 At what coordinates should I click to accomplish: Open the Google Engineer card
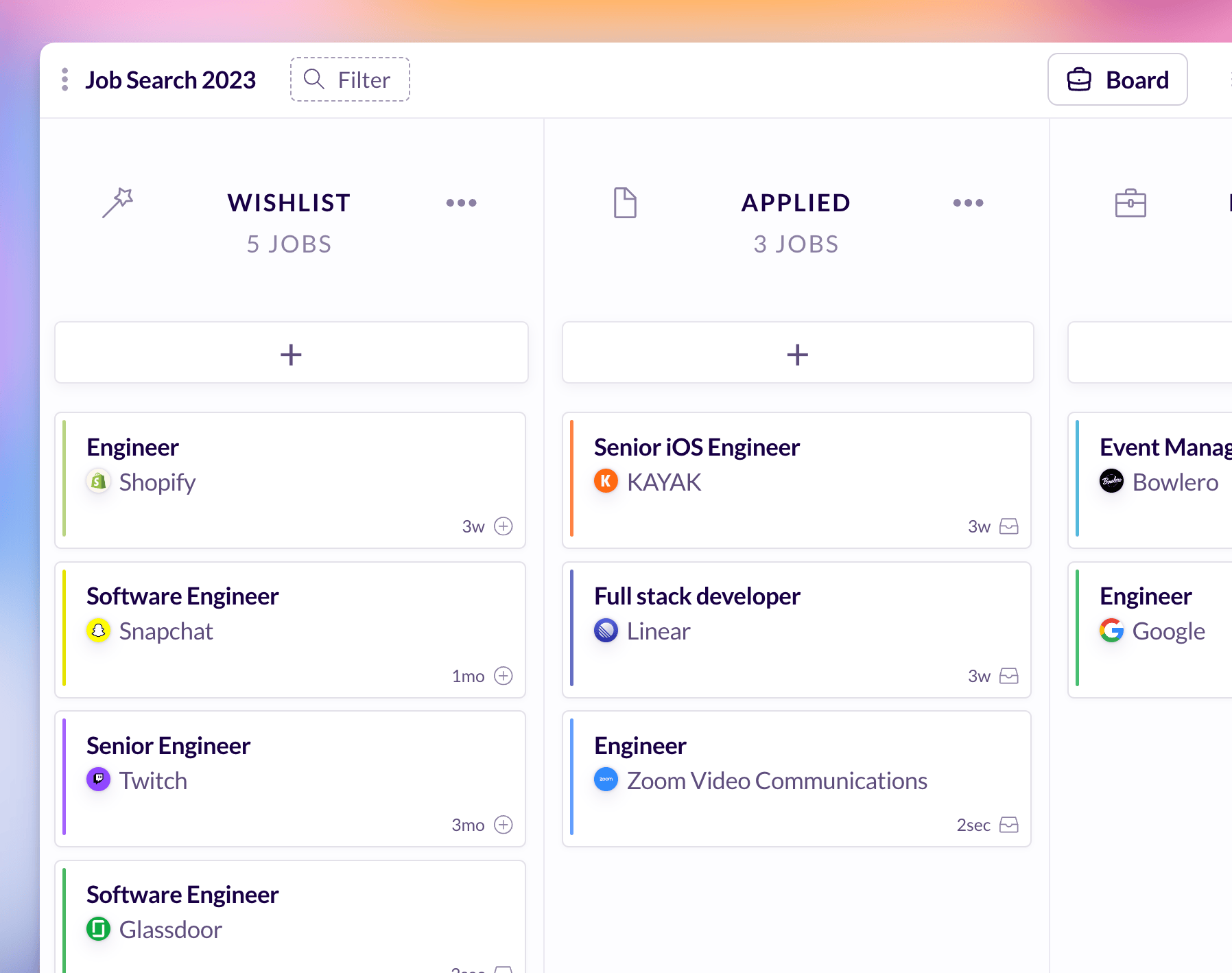(x=1150, y=630)
